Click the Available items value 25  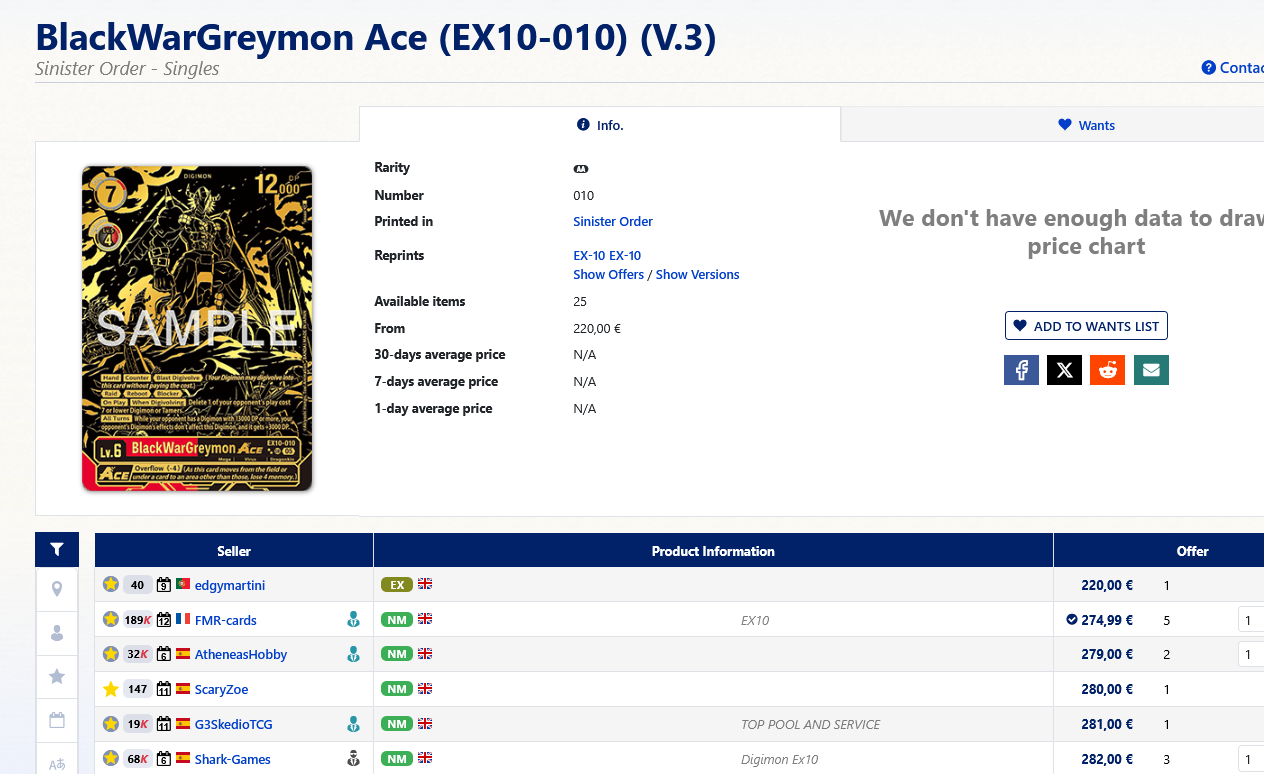pyautogui.click(x=580, y=301)
